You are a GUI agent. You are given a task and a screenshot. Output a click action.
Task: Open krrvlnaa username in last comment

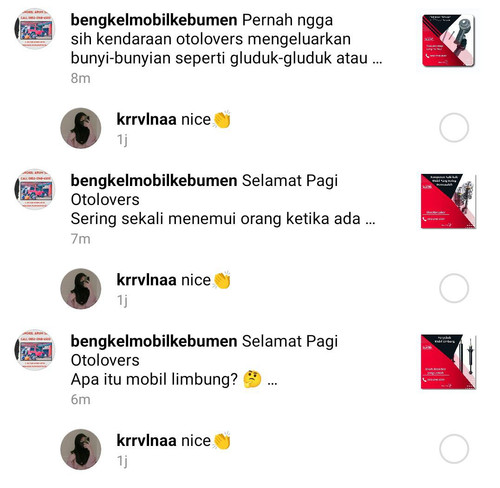146,441
